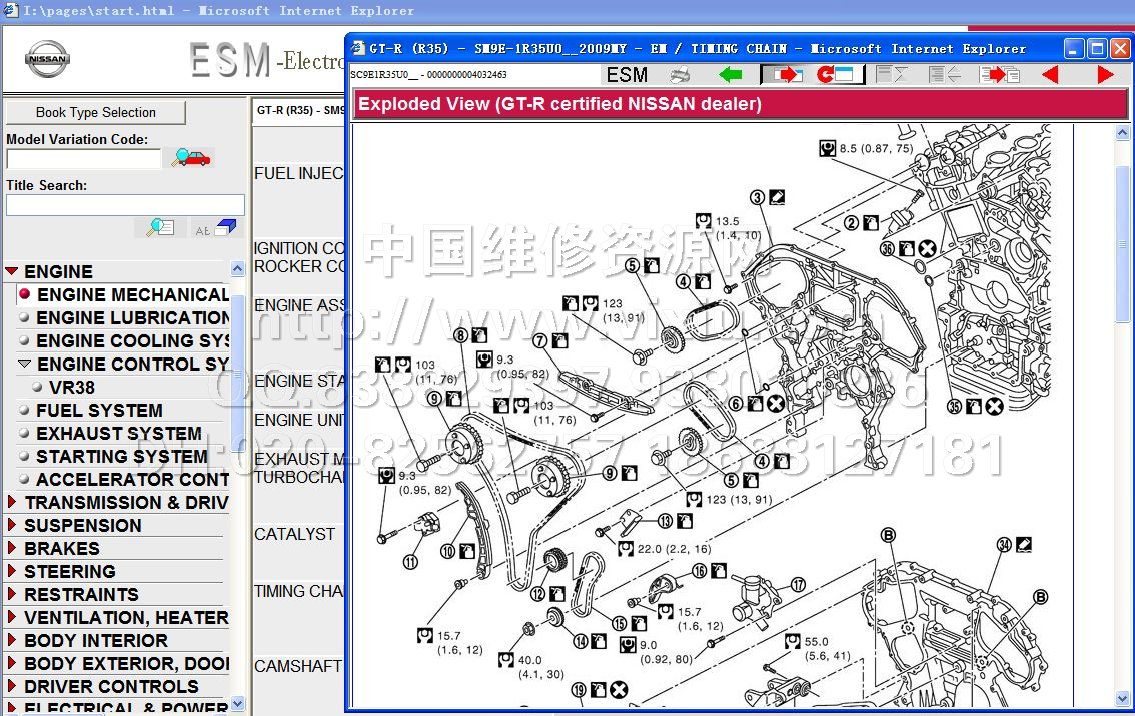
Task: Expand the BRAKES category
Action: [12, 548]
